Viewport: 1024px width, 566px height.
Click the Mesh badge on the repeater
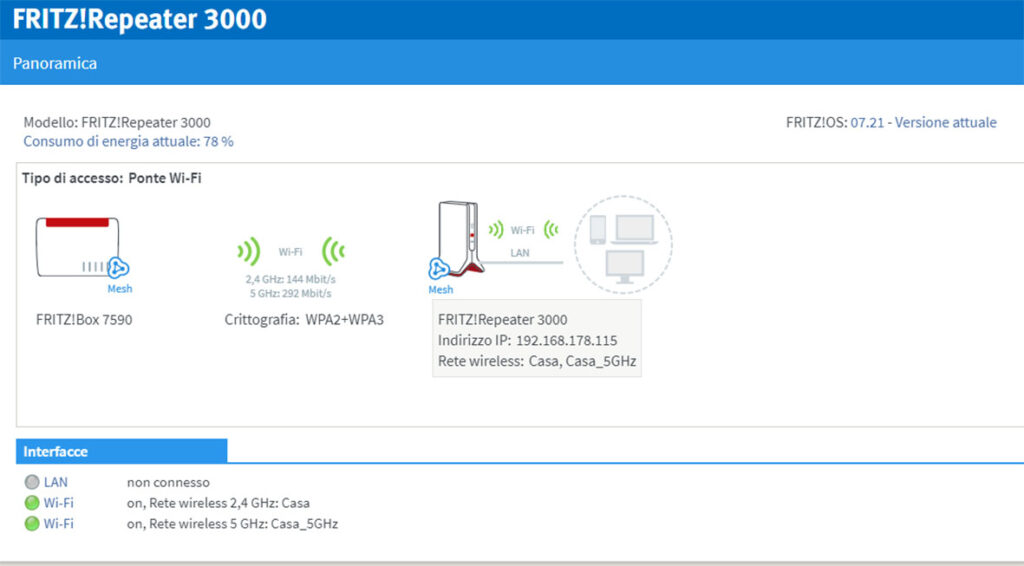click(x=439, y=269)
